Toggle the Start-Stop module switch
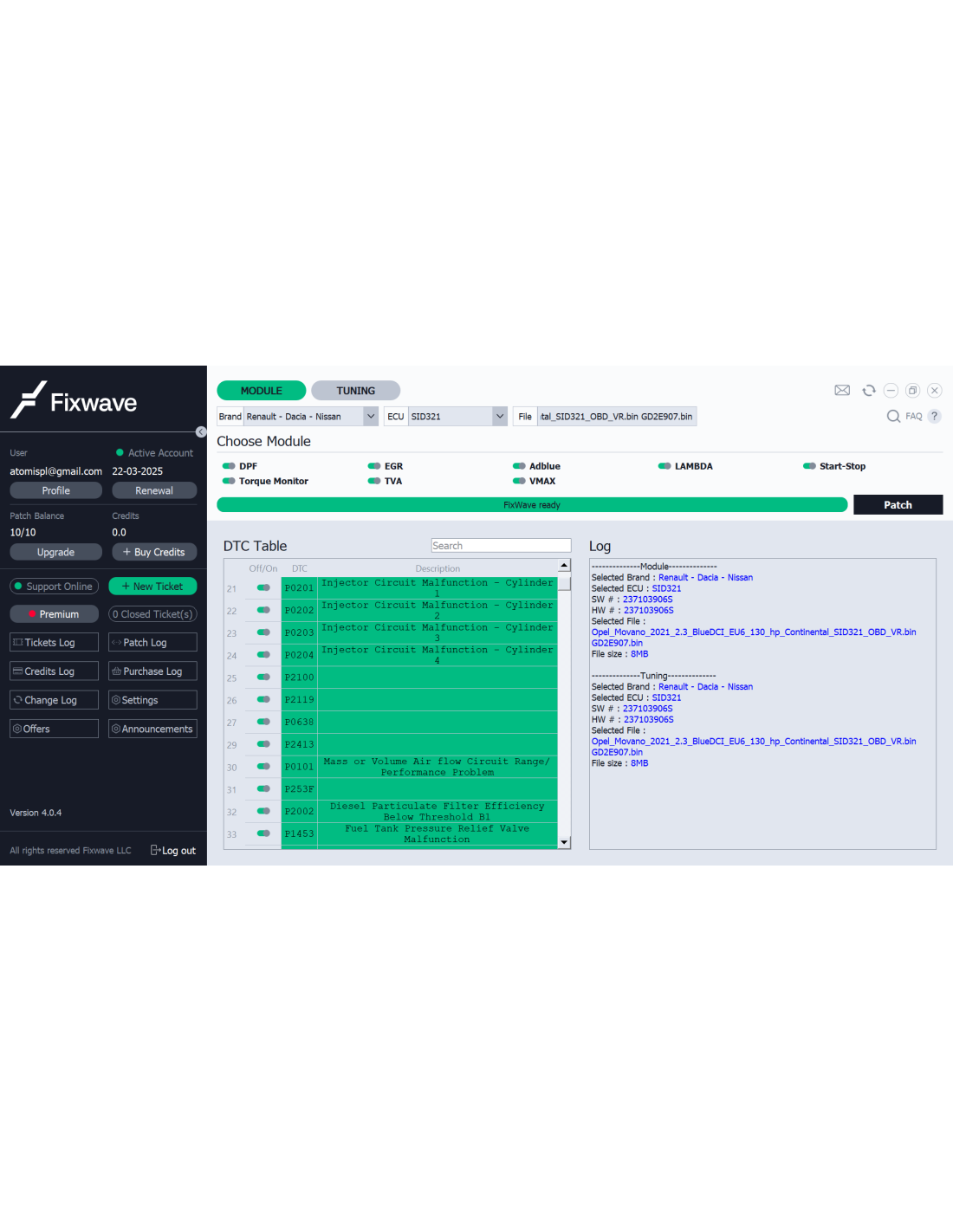This screenshot has width=953, height=1232. click(x=809, y=466)
